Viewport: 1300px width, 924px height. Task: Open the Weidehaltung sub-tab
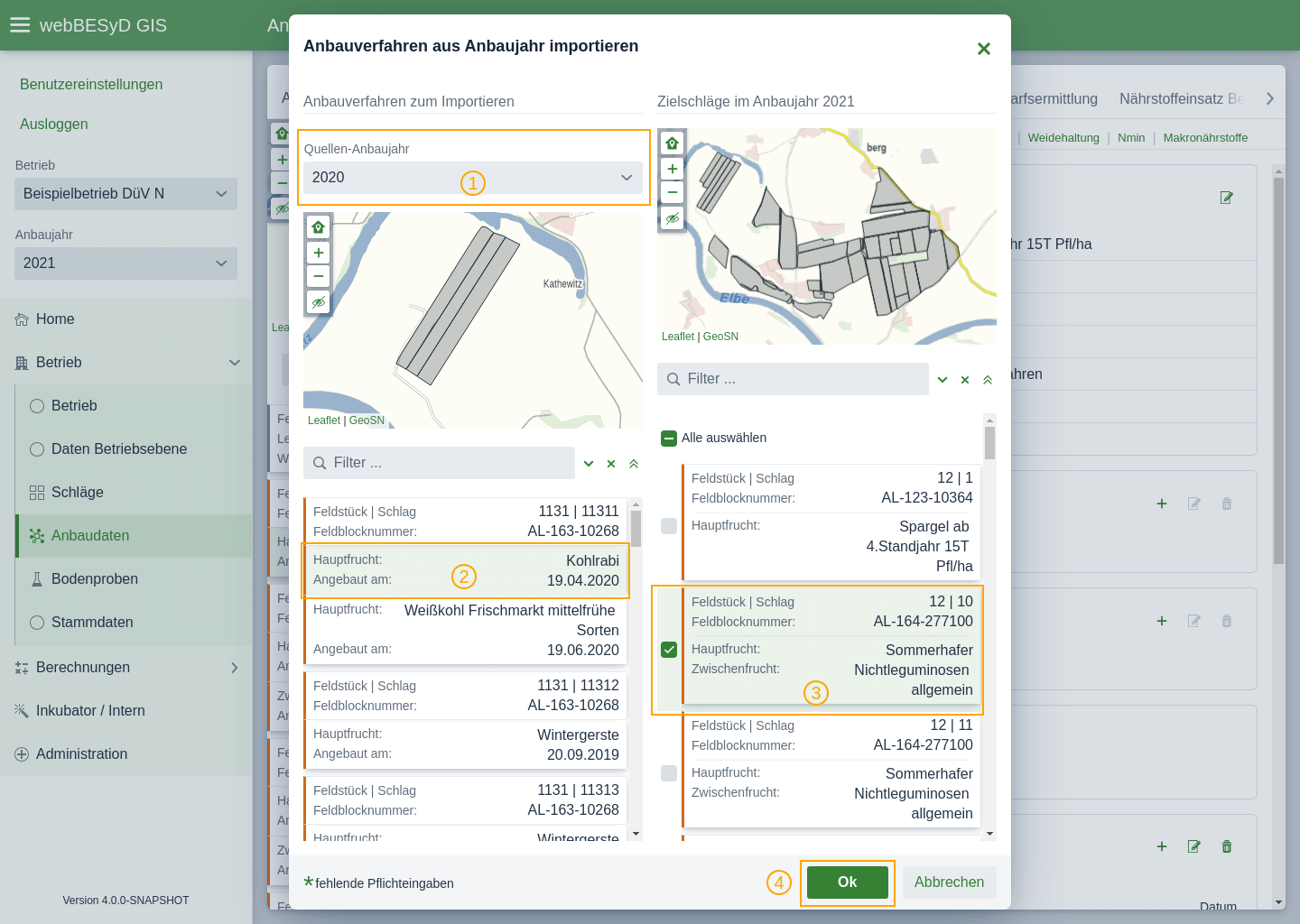click(x=1063, y=138)
